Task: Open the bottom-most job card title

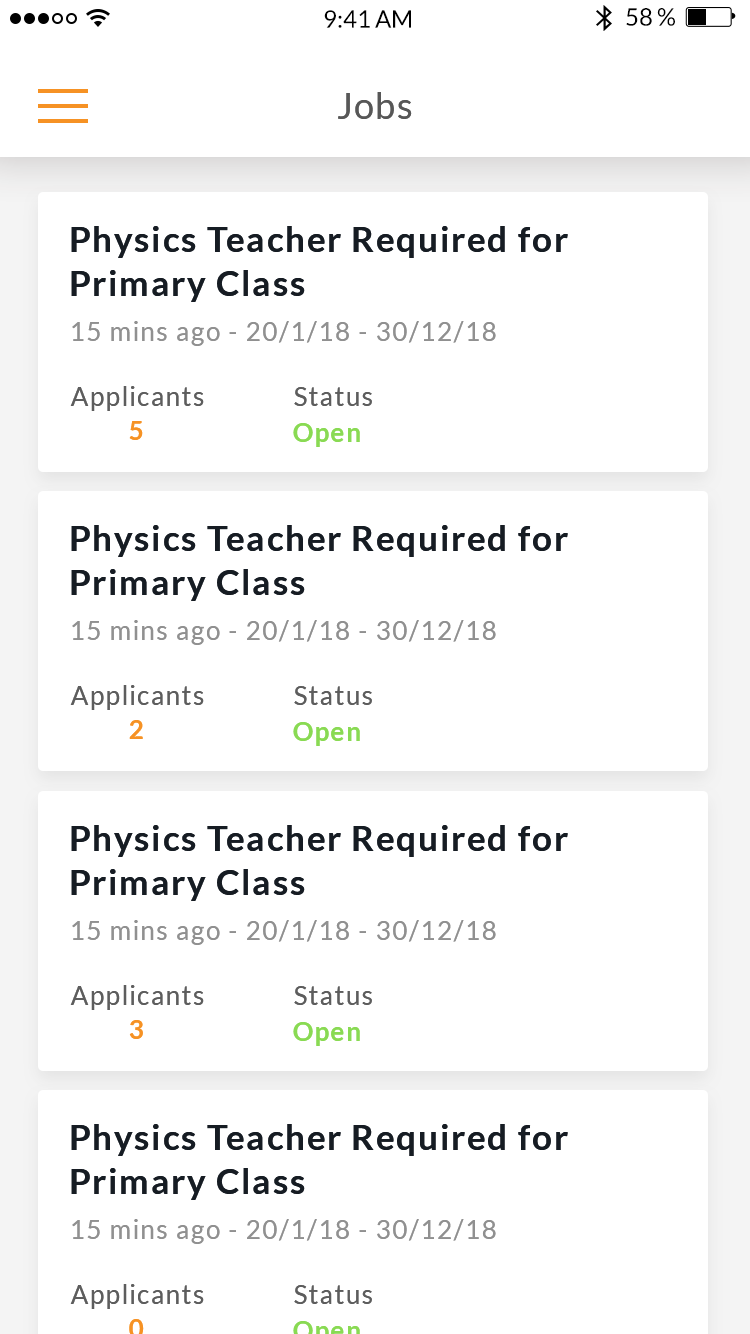Action: [319, 1160]
